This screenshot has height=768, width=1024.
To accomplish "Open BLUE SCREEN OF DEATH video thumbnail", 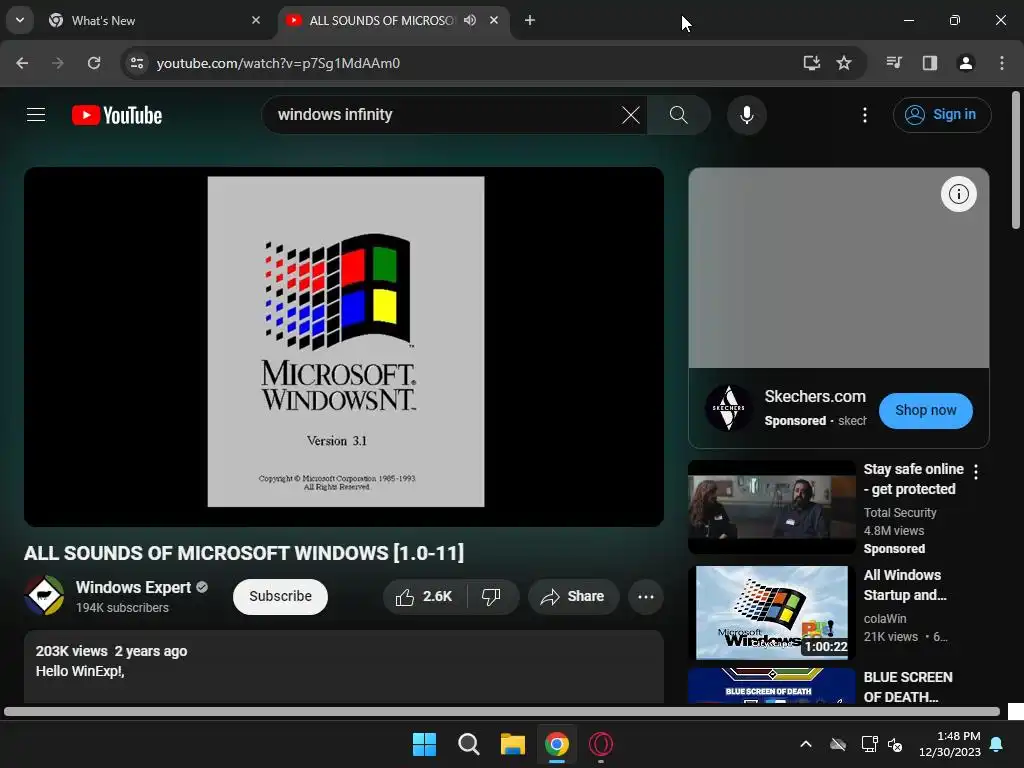I will pyautogui.click(x=771, y=686).
